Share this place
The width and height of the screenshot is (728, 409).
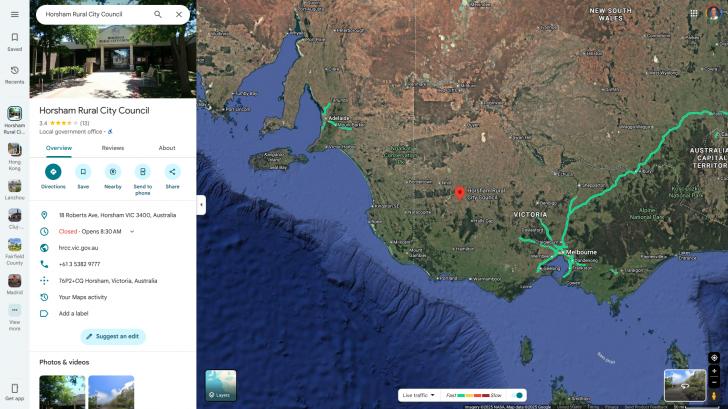click(x=172, y=172)
